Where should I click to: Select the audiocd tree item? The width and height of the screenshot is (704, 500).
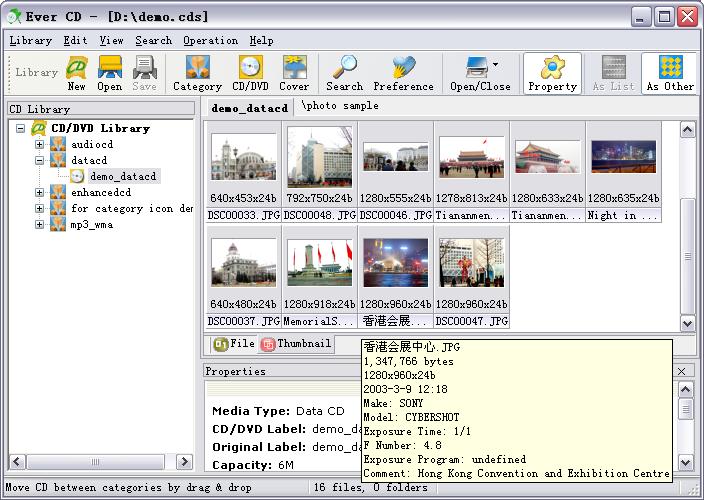click(x=92, y=145)
